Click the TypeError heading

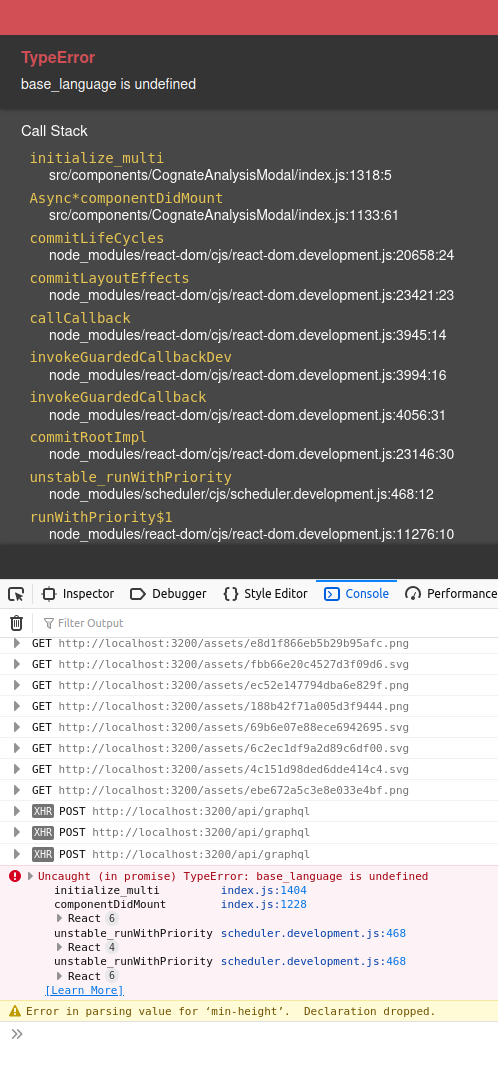tap(58, 58)
